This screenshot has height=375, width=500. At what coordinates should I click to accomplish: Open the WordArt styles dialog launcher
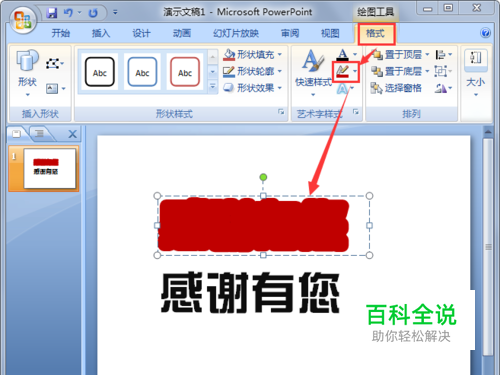tap(356, 112)
